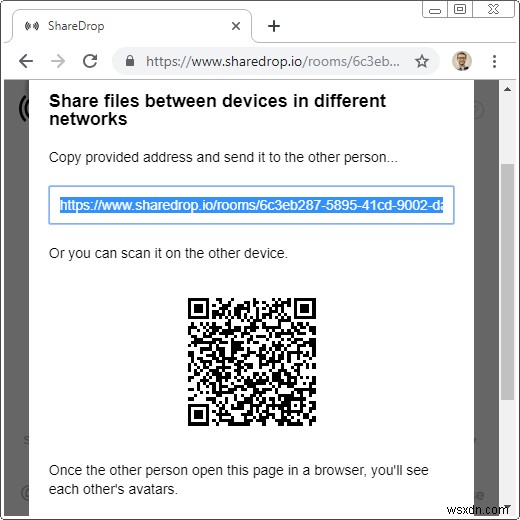Open a new tab with plus button

[x=274, y=26]
